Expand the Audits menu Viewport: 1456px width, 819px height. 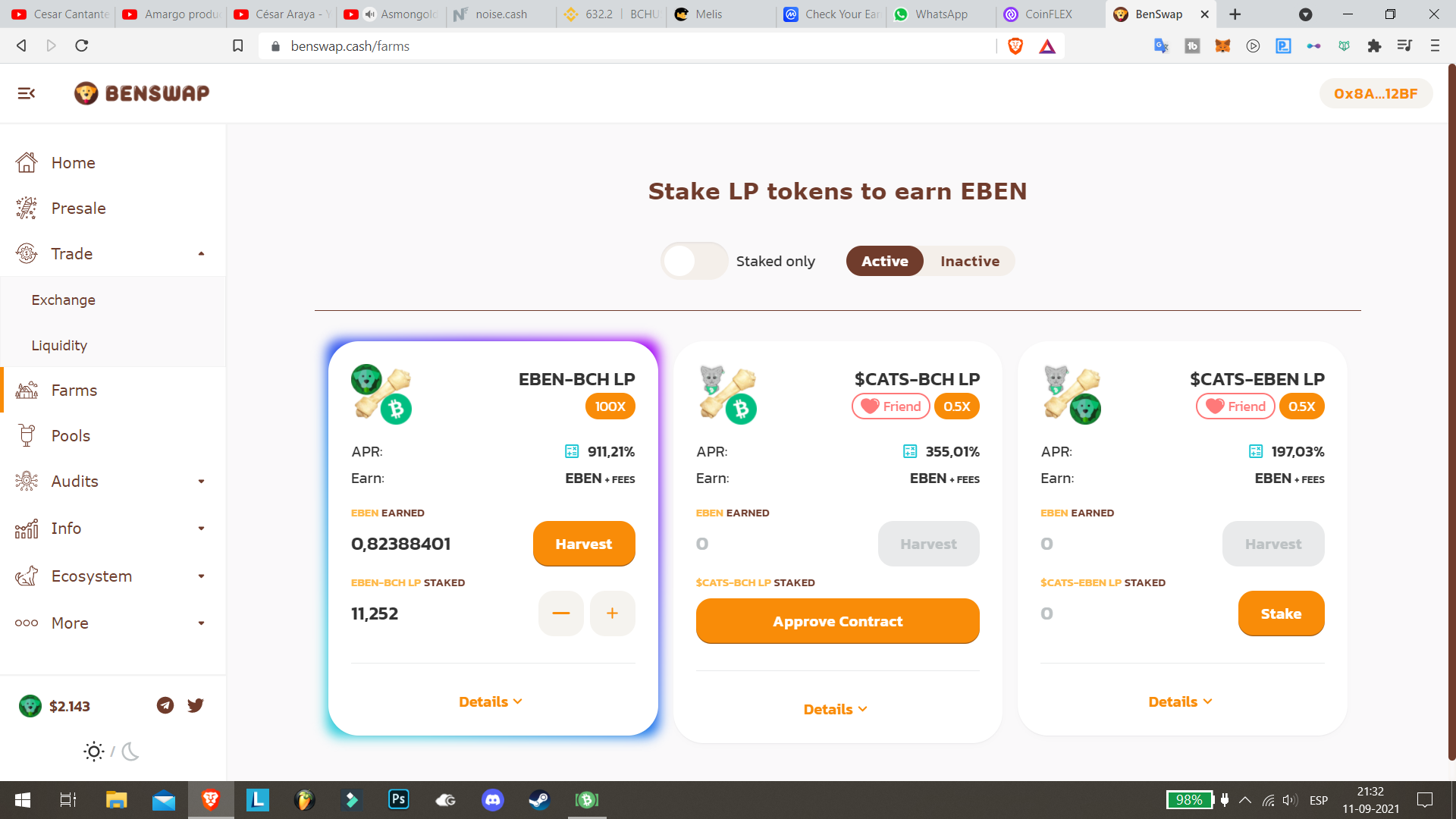click(112, 482)
